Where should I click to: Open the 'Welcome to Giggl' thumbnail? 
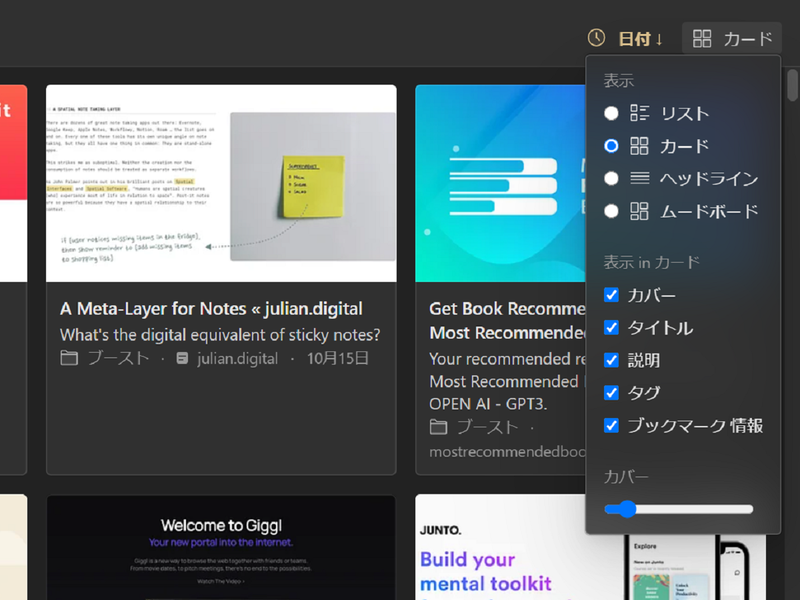point(221,547)
